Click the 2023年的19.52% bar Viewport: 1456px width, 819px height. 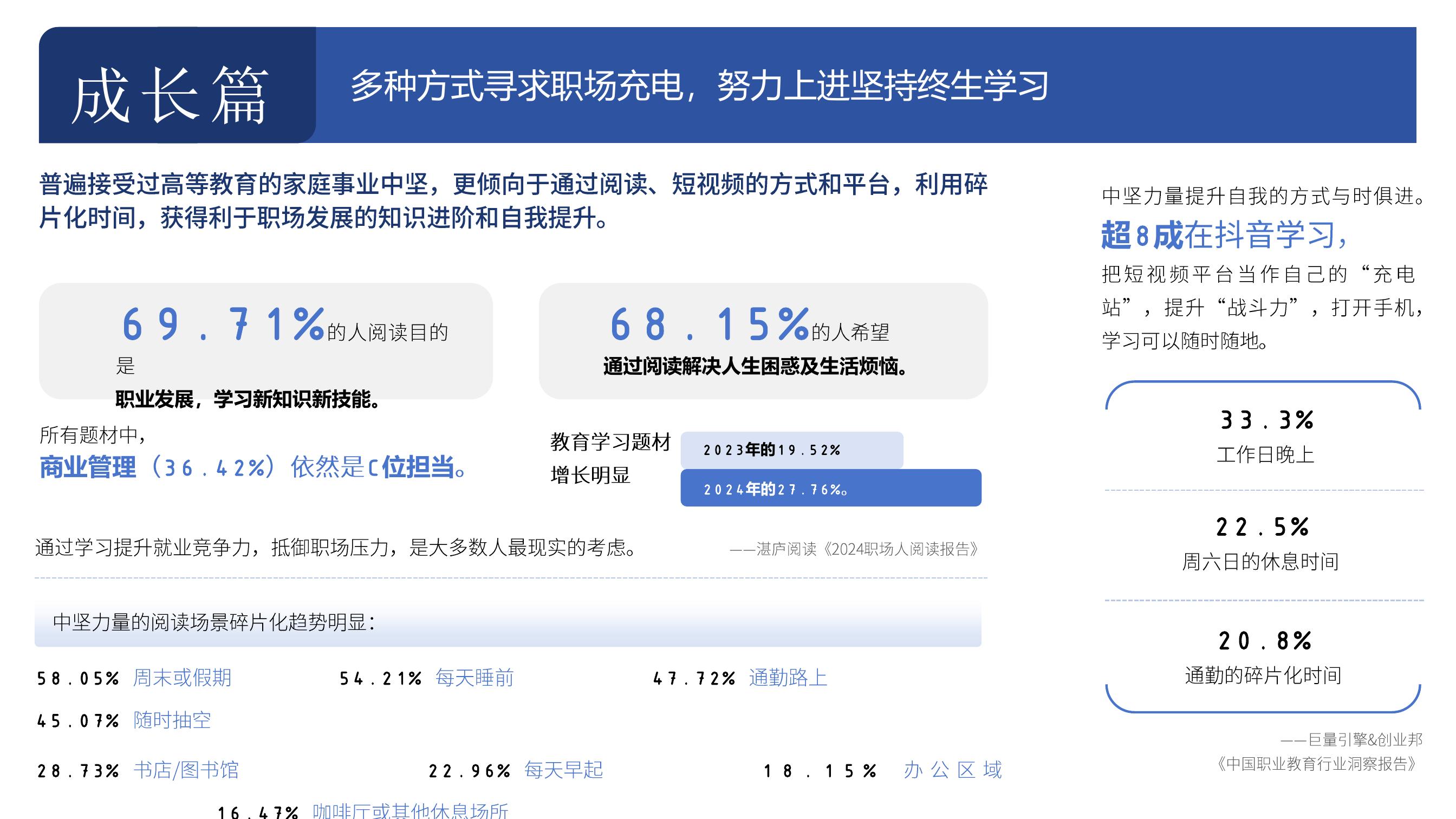[791, 450]
